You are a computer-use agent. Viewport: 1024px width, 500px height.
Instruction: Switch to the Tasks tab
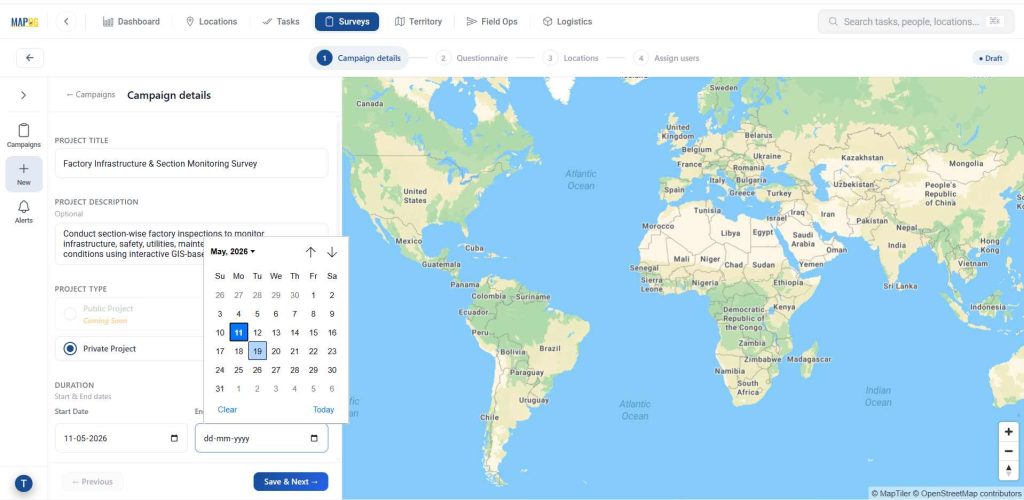point(281,22)
